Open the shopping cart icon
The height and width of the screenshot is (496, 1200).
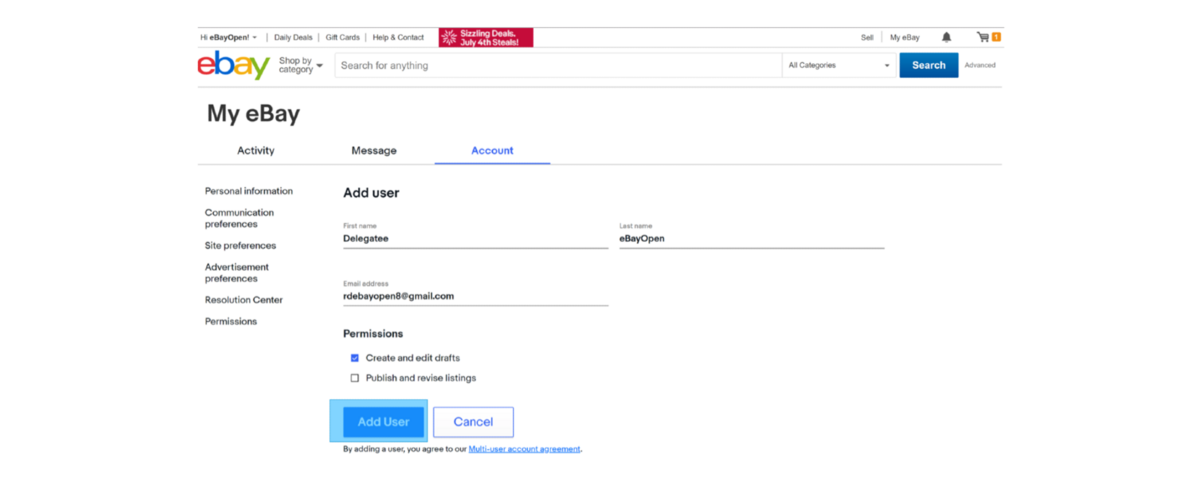988,37
